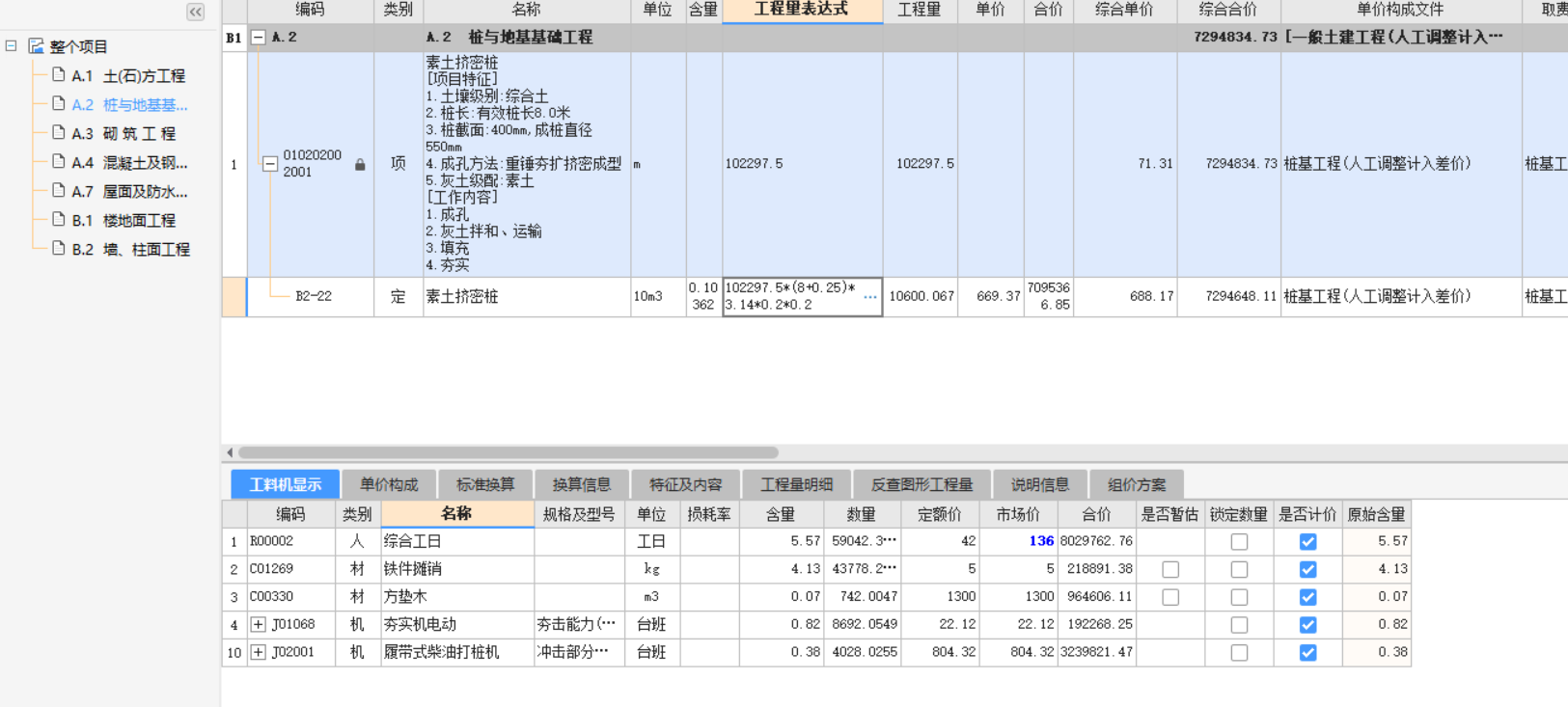The width and height of the screenshot is (1568, 707).
Task: Switch to the 工料机显示 tab
Action: pos(285,484)
